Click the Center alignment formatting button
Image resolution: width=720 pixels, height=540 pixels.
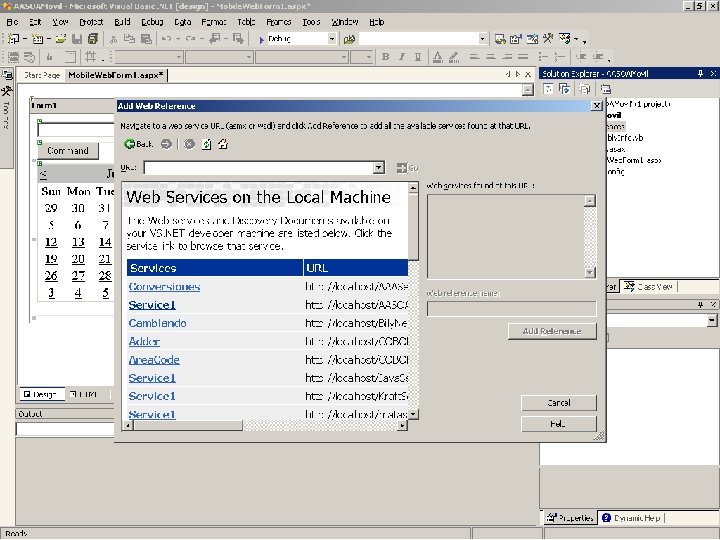pos(490,56)
